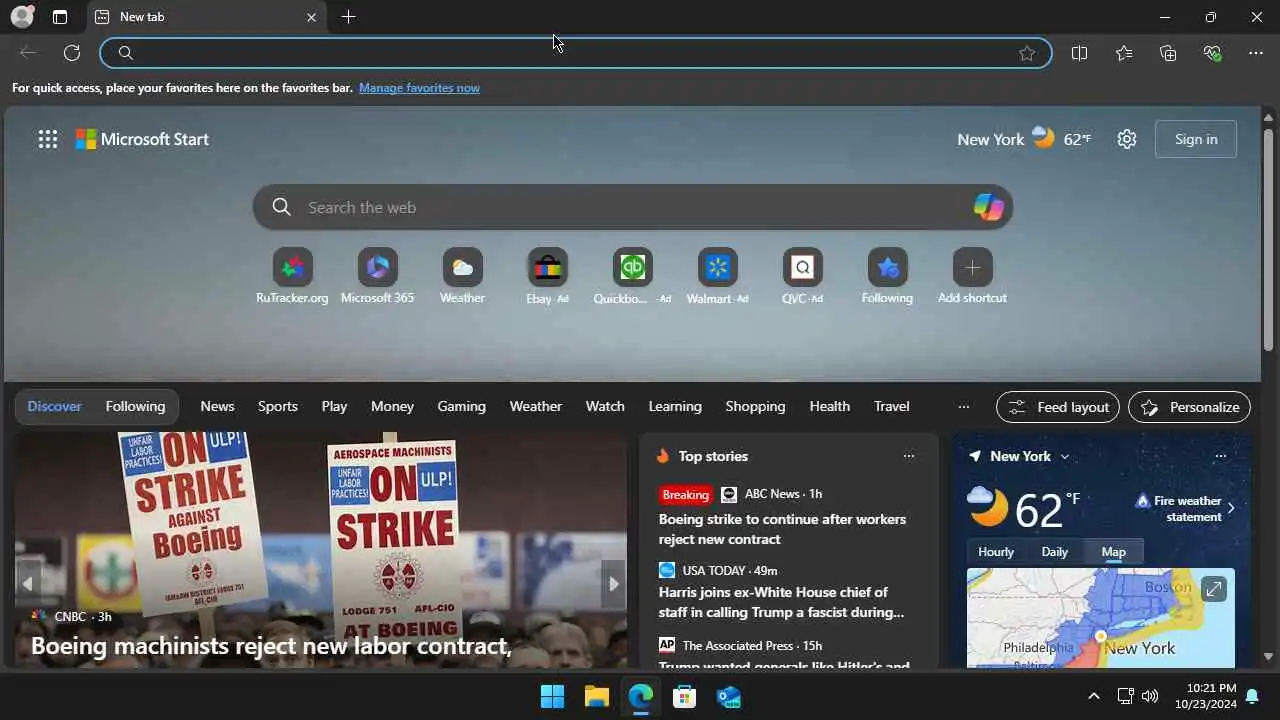Screen dimensions: 1280x720
Task: Add this page to favorites star
Action: click(1027, 53)
